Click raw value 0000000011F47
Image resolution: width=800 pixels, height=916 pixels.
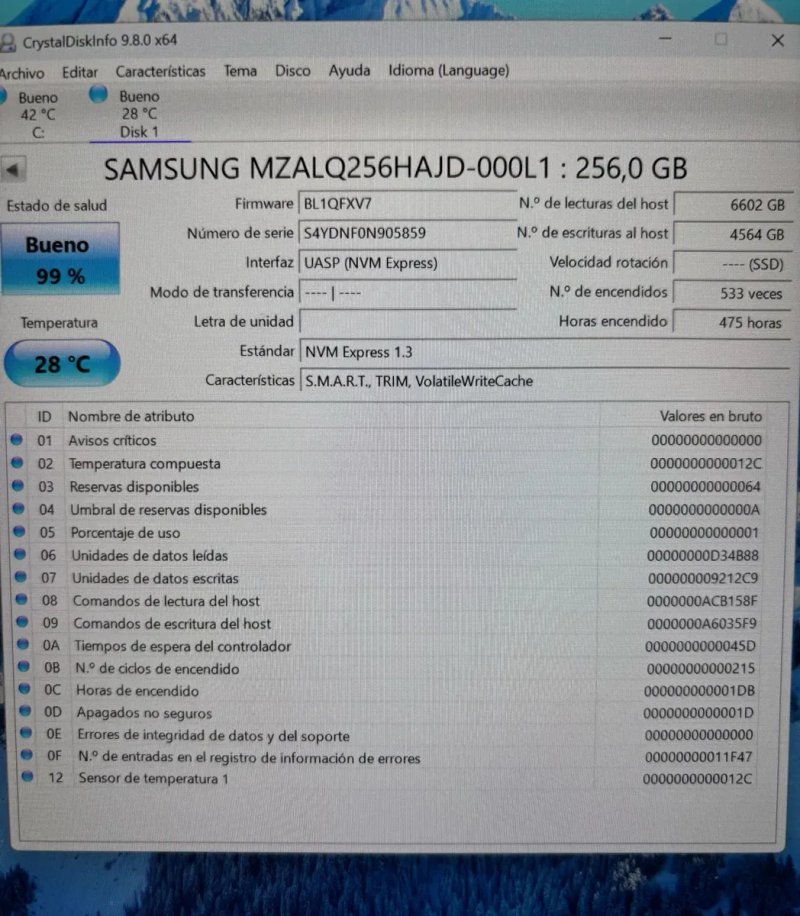point(698,757)
